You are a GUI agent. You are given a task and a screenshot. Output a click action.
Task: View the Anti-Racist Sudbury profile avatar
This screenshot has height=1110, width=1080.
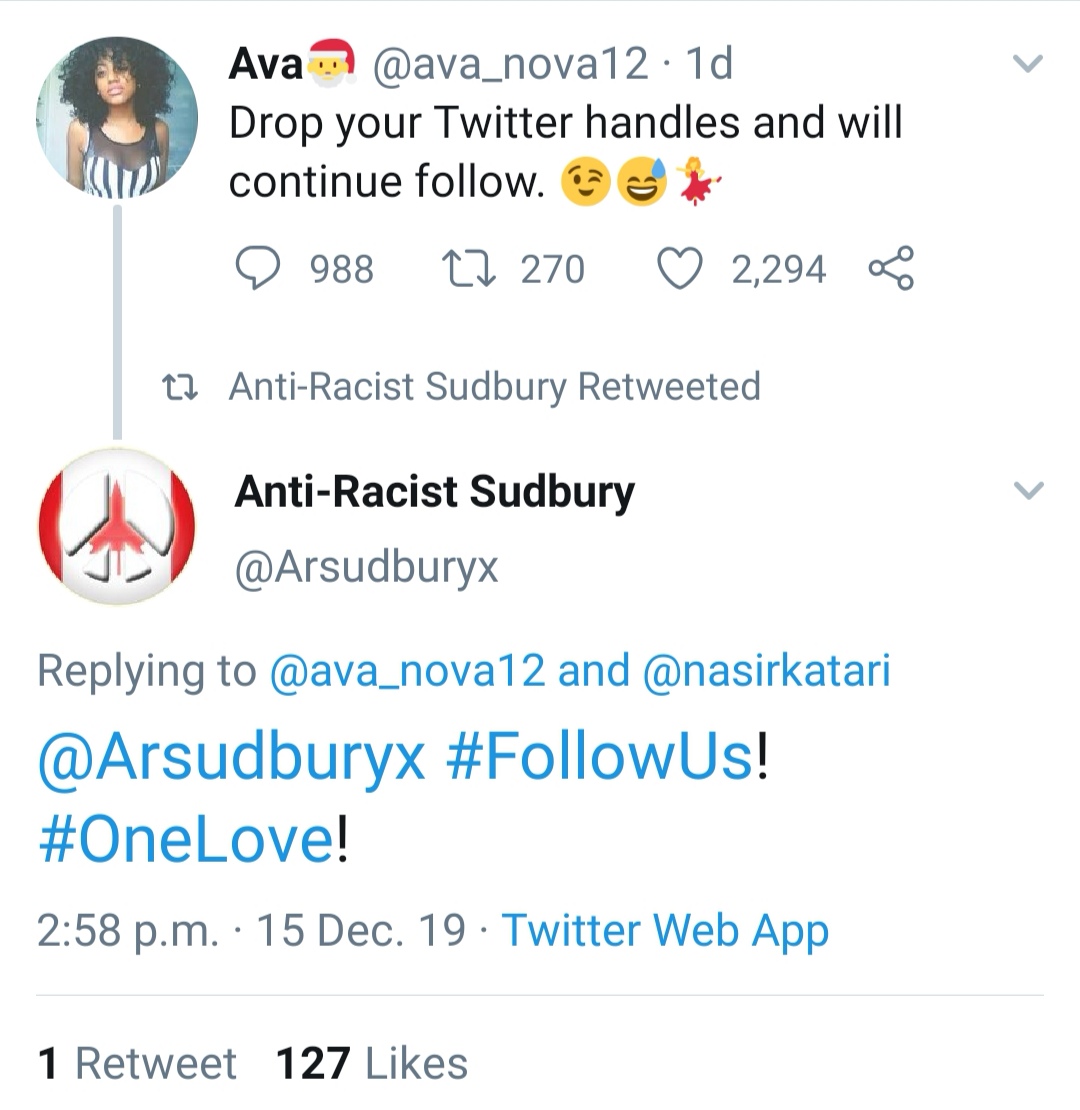point(117,526)
